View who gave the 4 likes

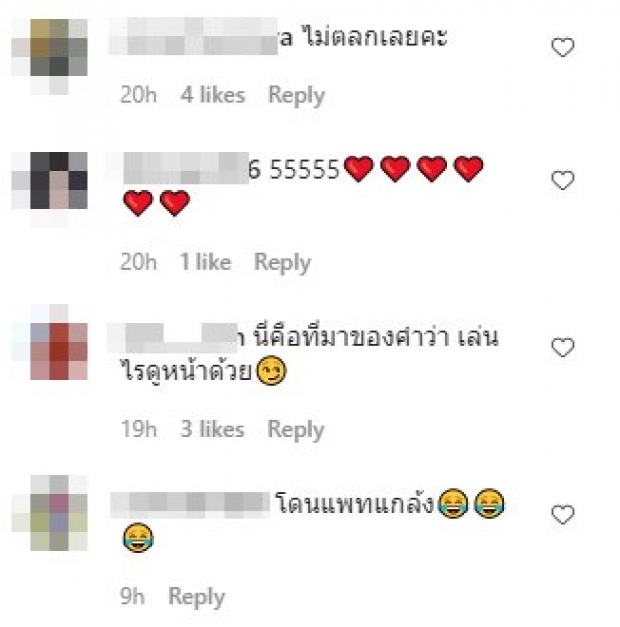click(x=213, y=95)
